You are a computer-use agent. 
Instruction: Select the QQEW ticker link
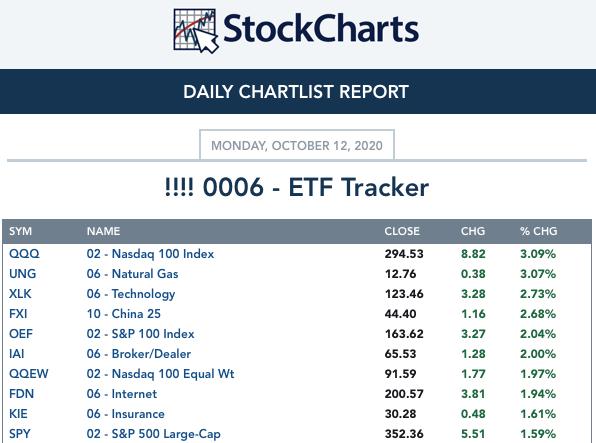pyautogui.click(x=29, y=374)
